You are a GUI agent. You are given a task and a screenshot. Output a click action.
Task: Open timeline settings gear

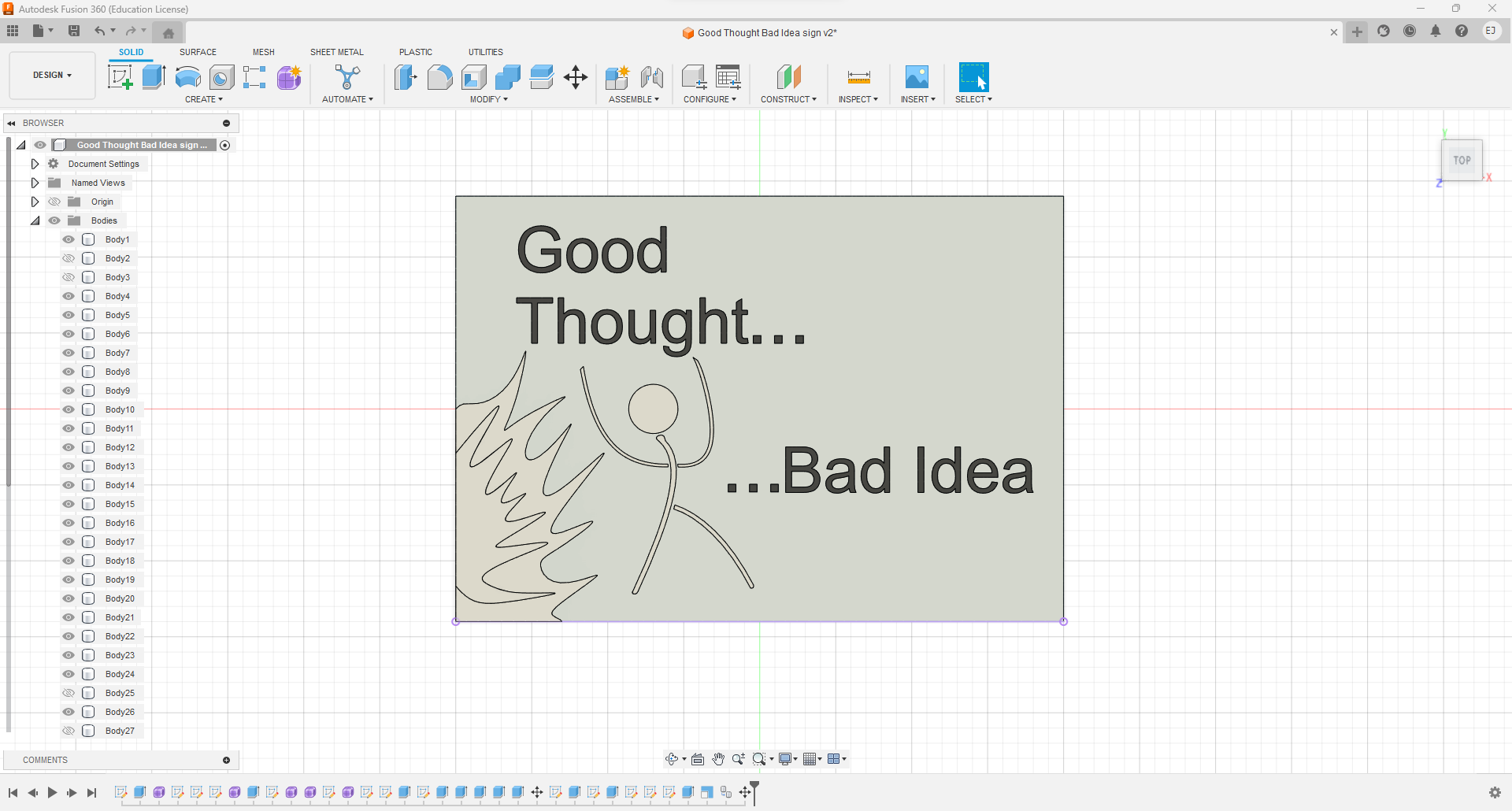pos(1495,793)
